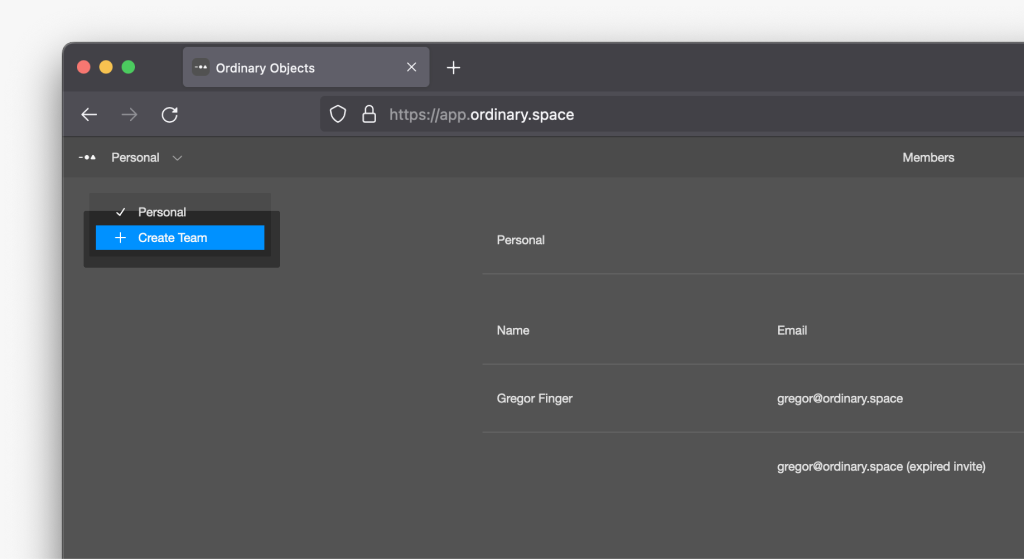Click the expired invite email entry
The width and height of the screenshot is (1024, 559).
pos(881,466)
